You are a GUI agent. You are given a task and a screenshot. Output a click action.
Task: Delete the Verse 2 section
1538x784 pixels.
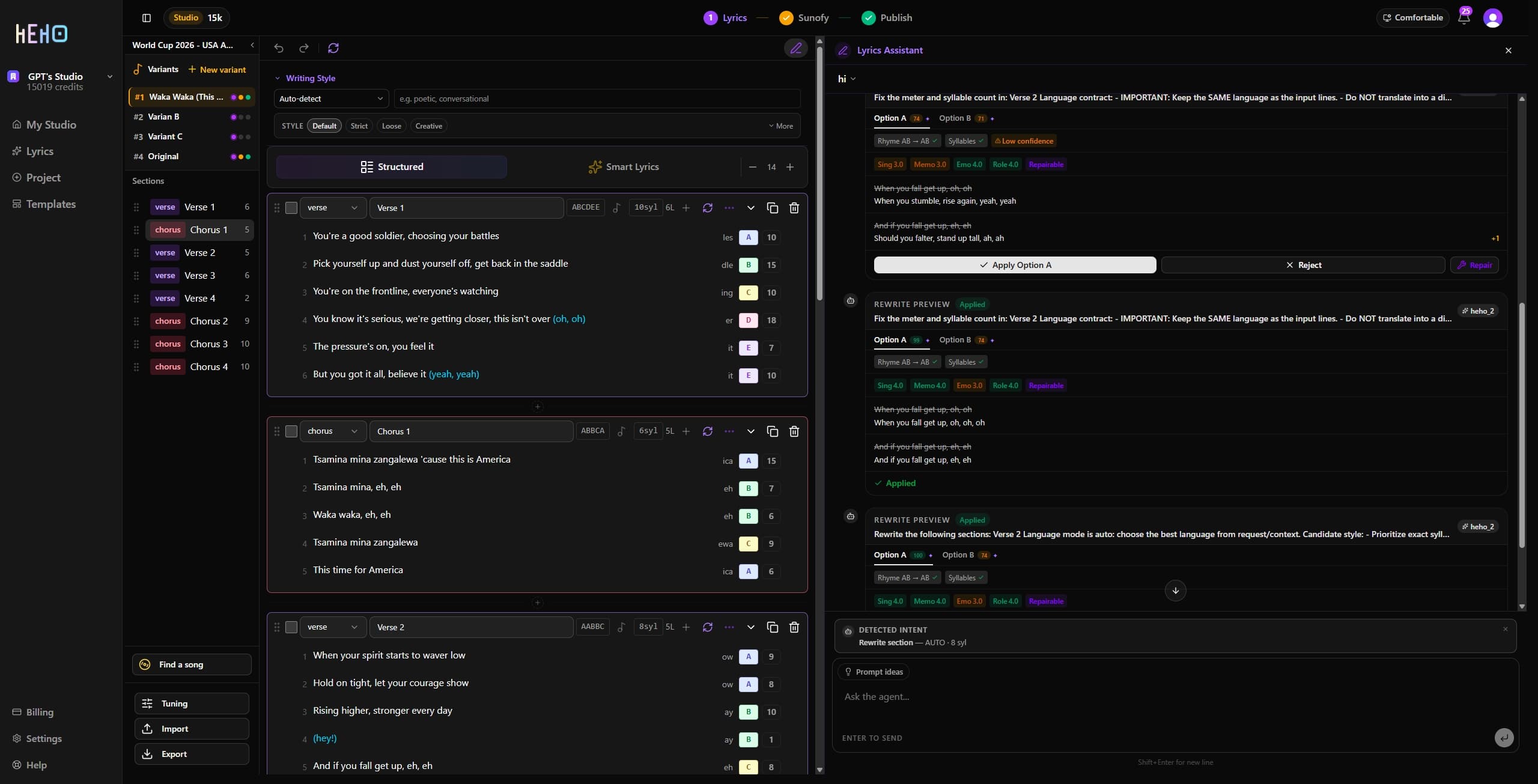(x=794, y=627)
